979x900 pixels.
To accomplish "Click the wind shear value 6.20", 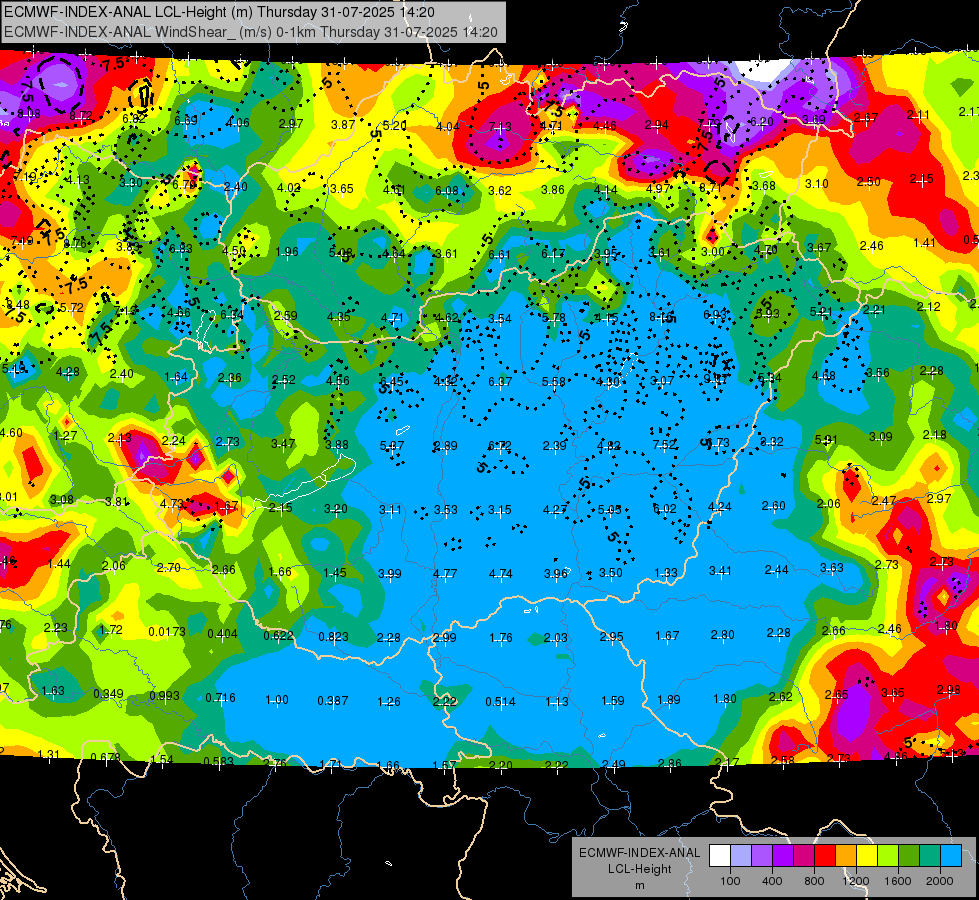I will 762,122.
